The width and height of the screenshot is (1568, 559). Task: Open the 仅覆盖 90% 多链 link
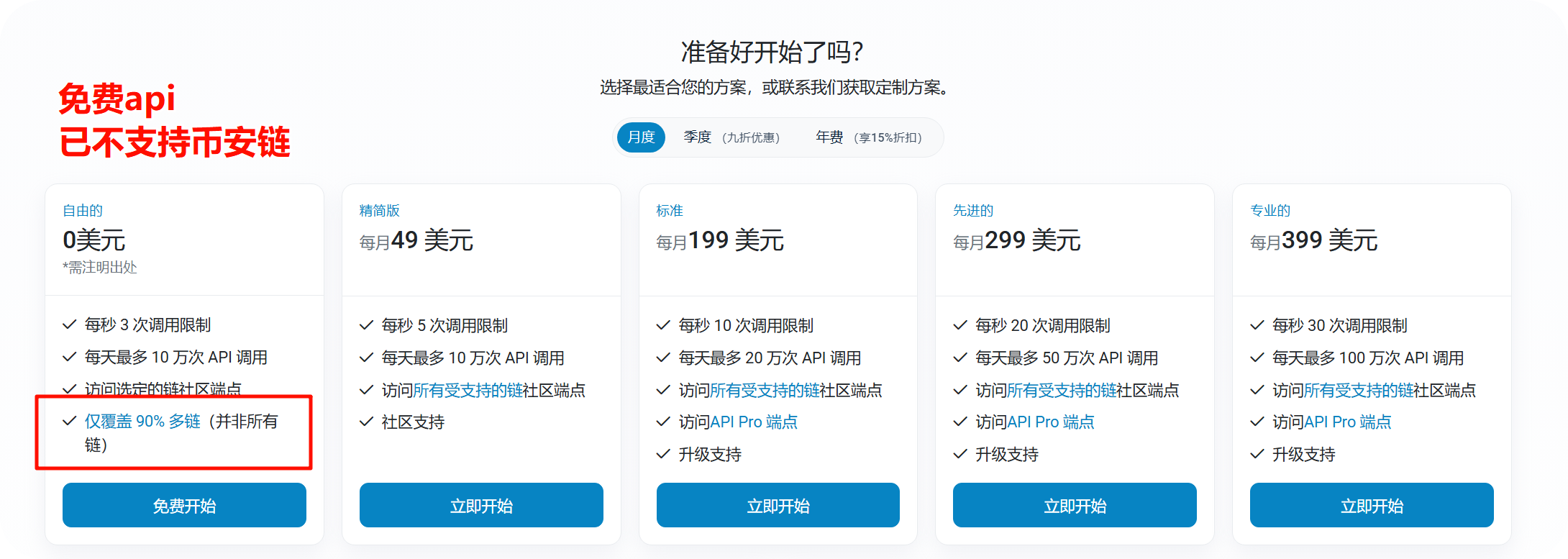point(142,422)
